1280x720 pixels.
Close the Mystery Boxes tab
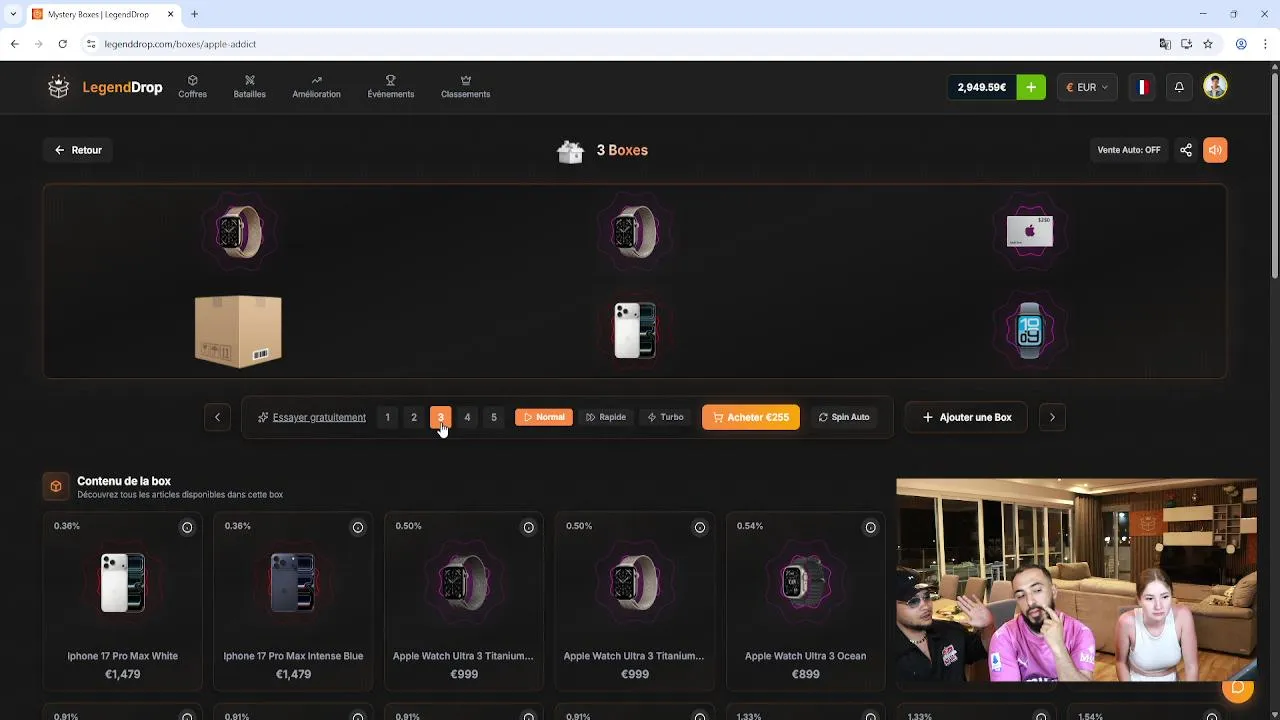point(171,14)
